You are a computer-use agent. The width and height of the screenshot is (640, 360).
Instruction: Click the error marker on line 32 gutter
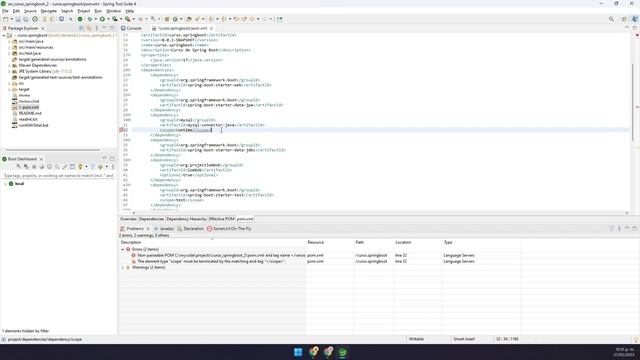121,130
